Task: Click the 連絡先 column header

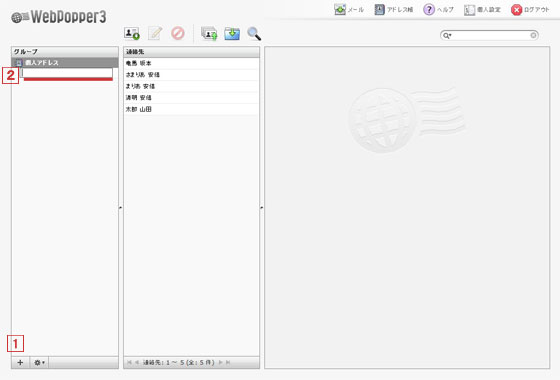Action: (x=191, y=52)
